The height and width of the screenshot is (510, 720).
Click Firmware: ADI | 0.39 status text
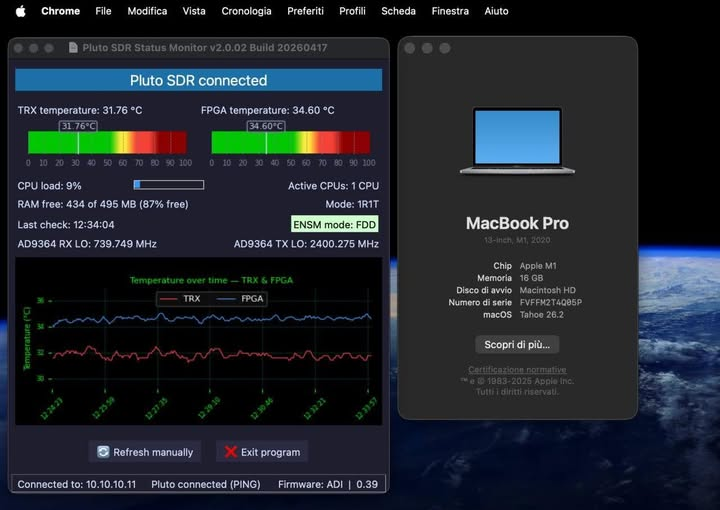328,484
